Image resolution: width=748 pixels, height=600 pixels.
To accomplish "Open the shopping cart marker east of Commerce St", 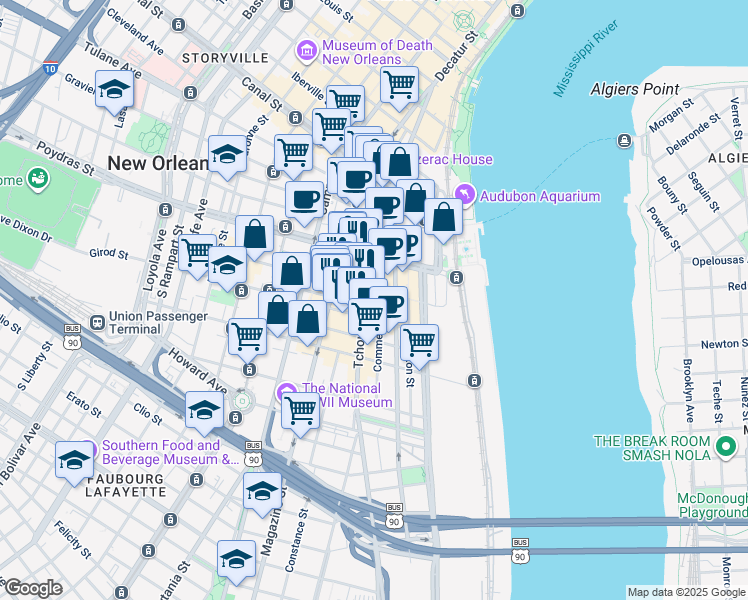I will point(419,346).
